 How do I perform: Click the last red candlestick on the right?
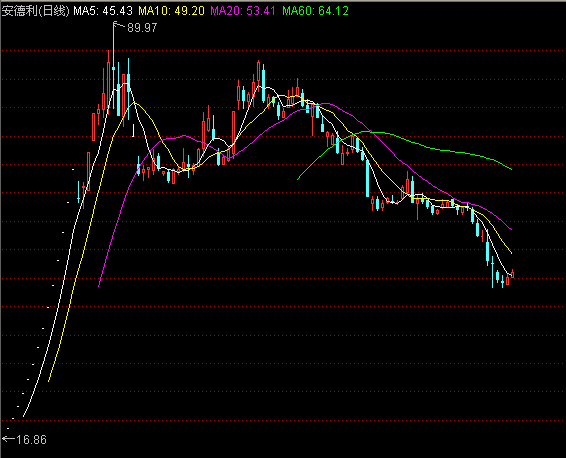click(512, 274)
